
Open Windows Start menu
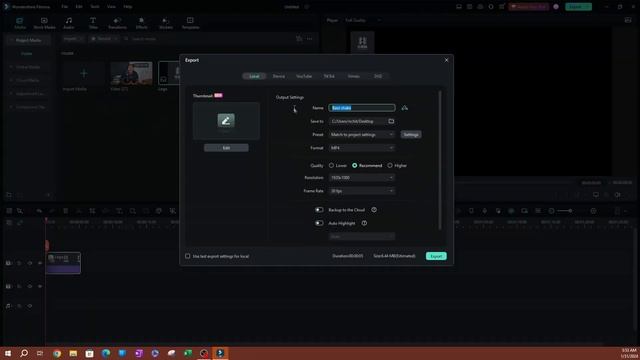(8, 353)
